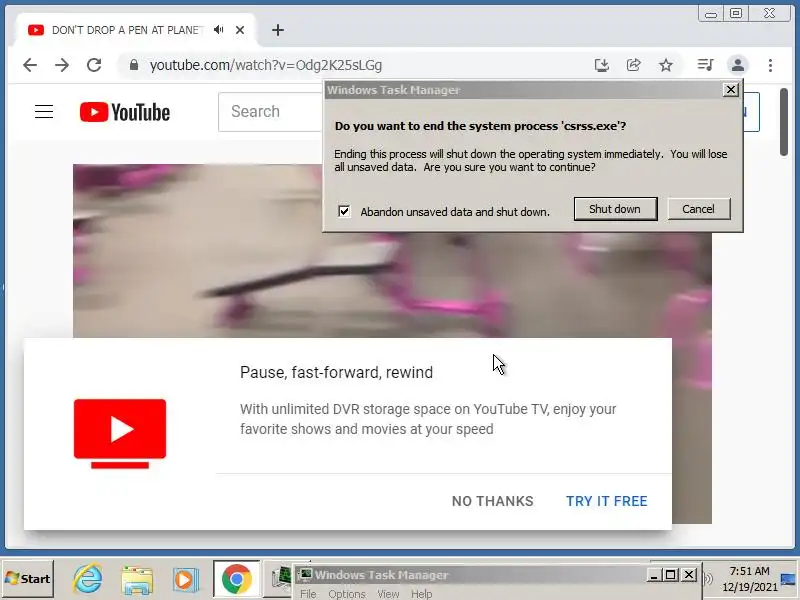
Task: Open View menu in Task Manager window
Action: [388, 594]
